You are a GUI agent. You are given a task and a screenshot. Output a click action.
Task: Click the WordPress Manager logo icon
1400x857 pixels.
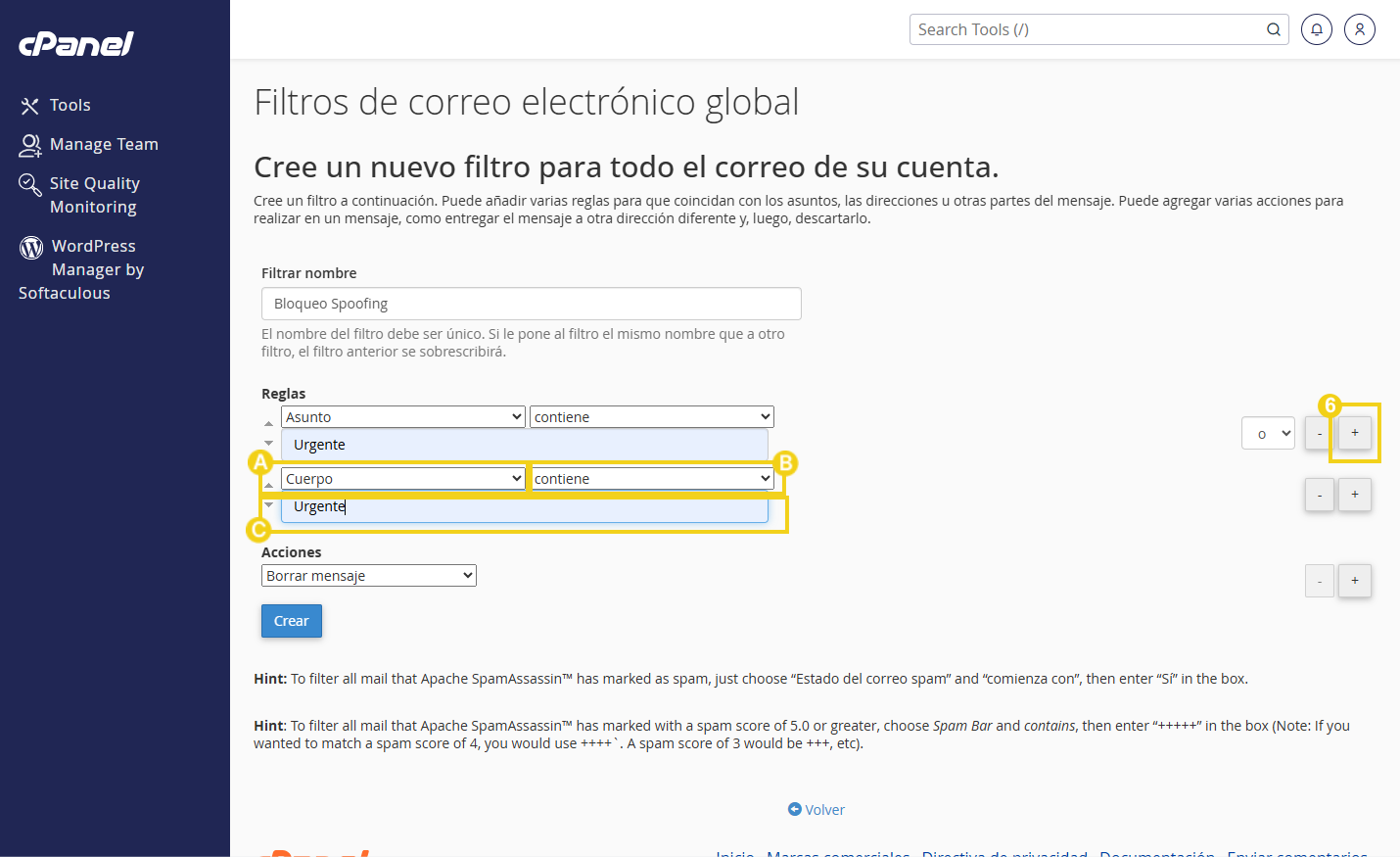[x=29, y=246]
